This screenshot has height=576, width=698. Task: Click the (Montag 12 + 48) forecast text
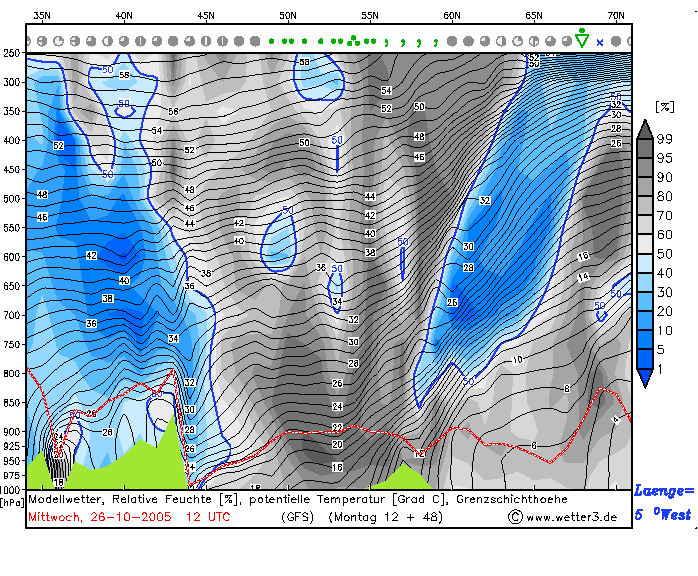[x=385, y=517]
